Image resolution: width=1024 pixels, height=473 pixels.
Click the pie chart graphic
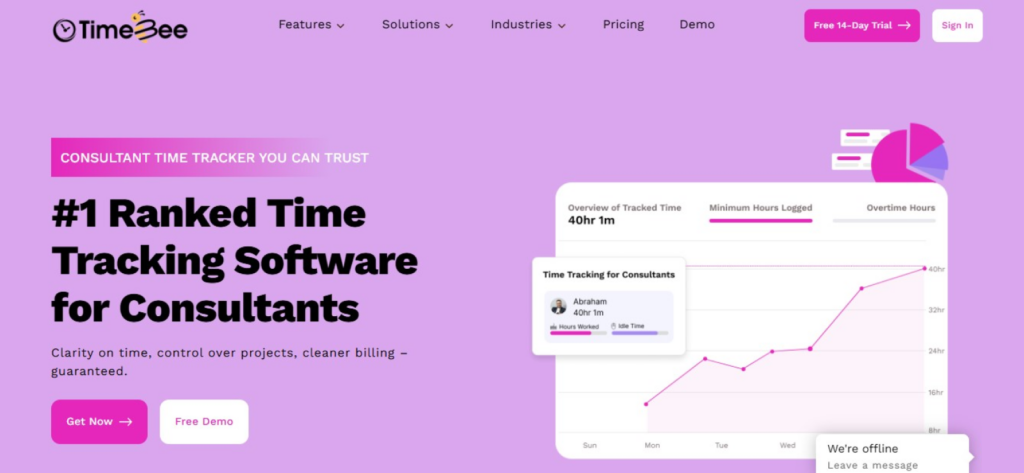[909, 154]
